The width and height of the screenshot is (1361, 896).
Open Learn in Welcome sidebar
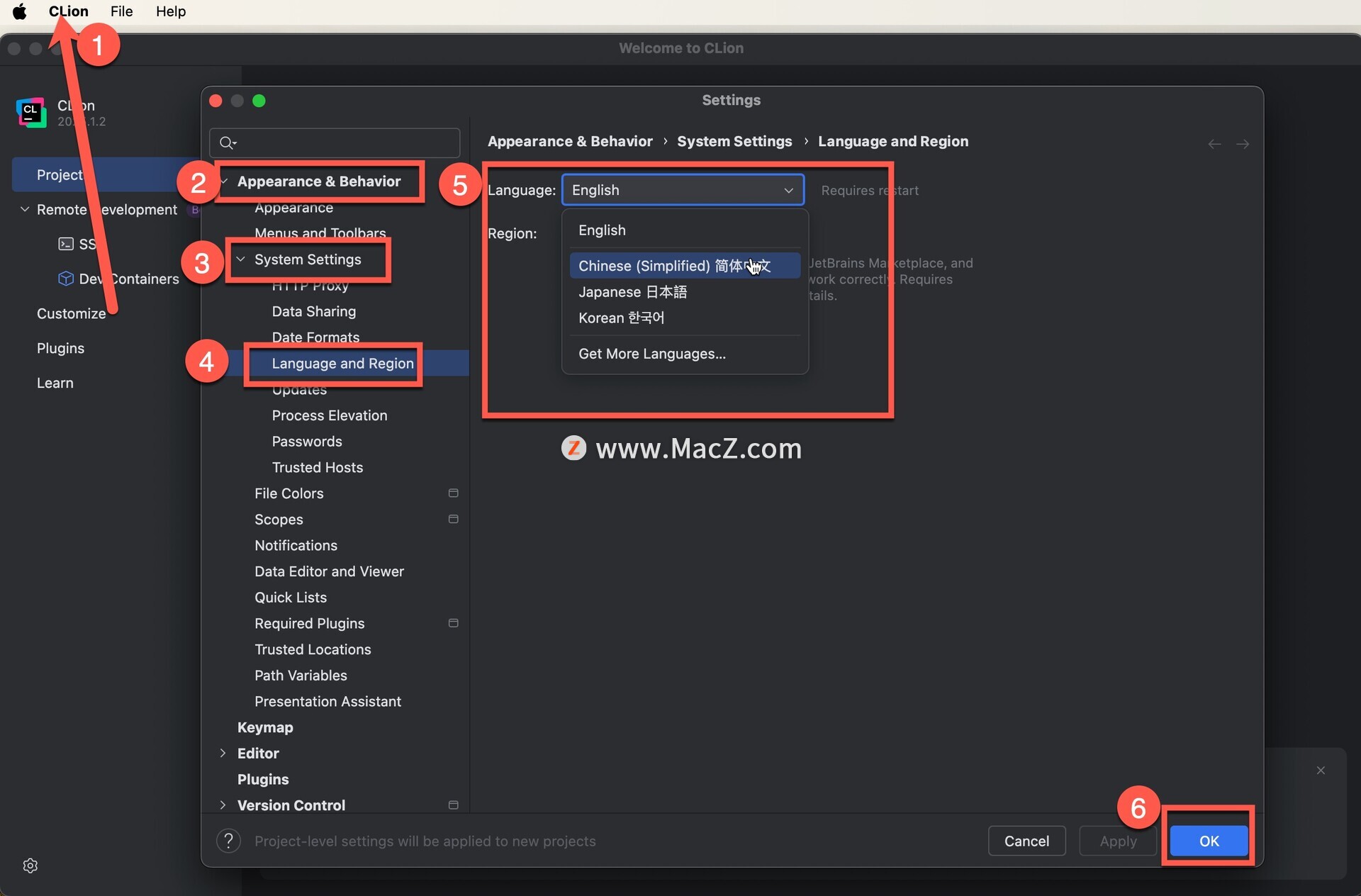[55, 383]
